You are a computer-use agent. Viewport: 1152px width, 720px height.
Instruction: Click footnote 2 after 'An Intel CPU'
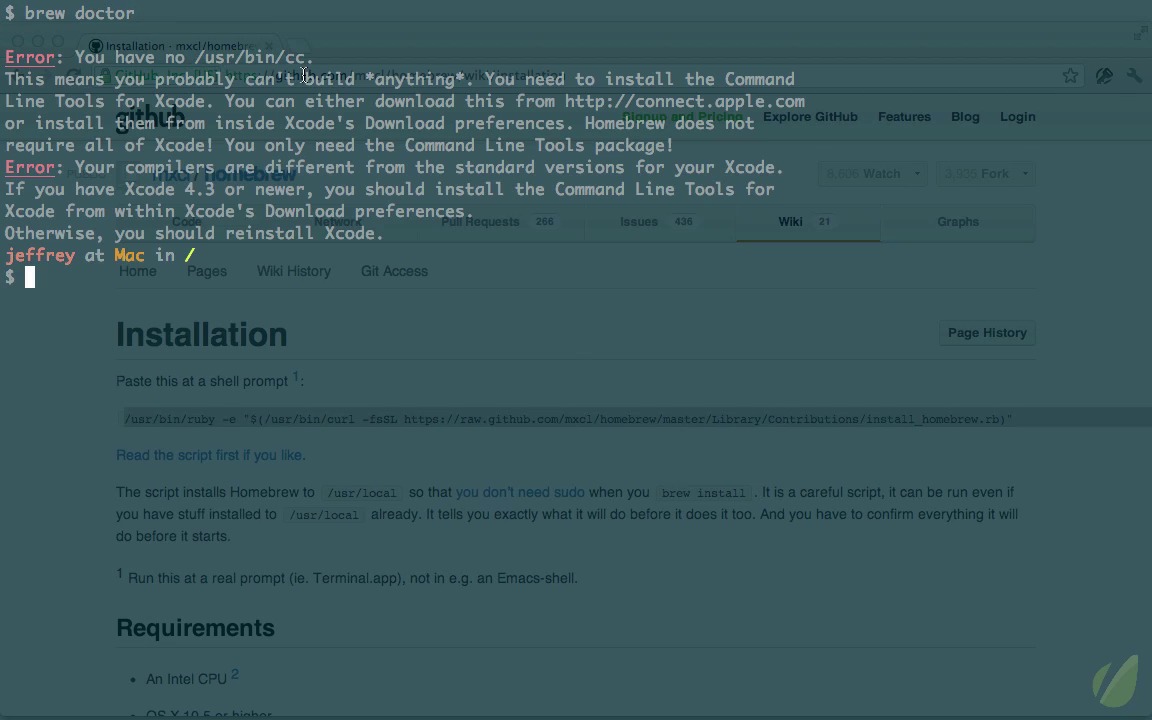click(x=235, y=674)
